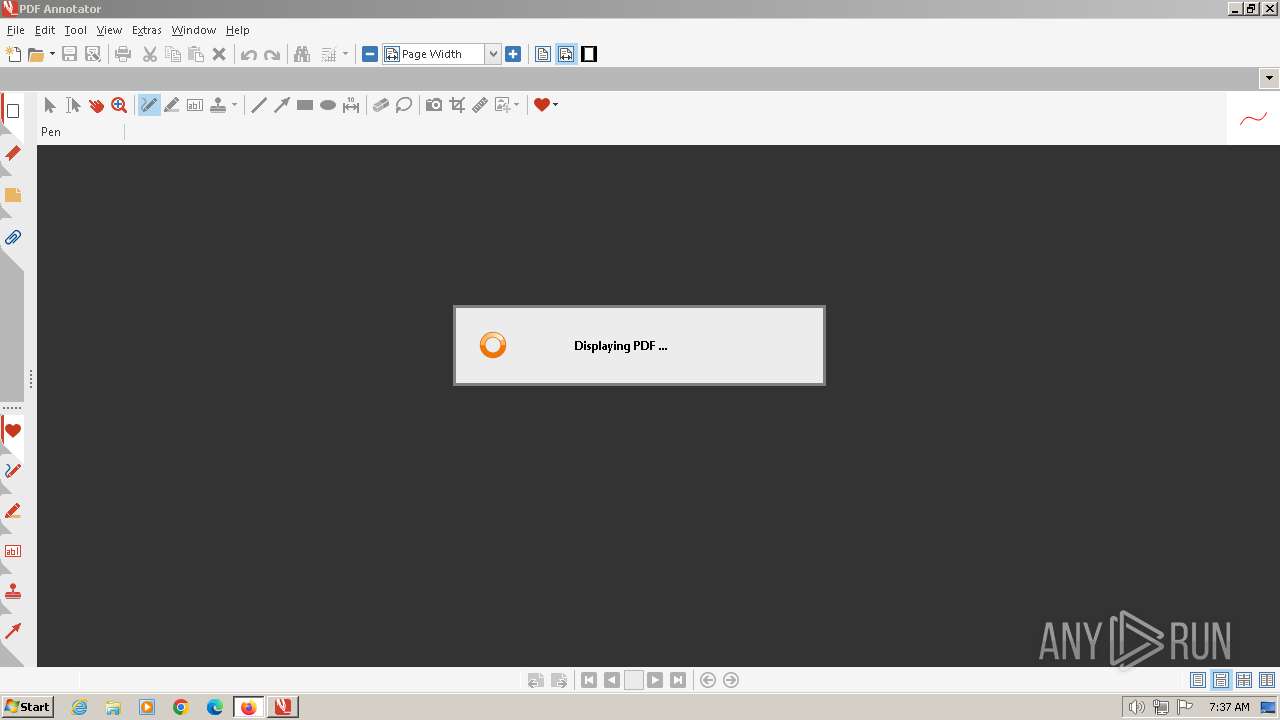Viewport: 1280px width, 720px height.
Task: Switch to continuous page layout
Action: pyautogui.click(x=1221, y=680)
